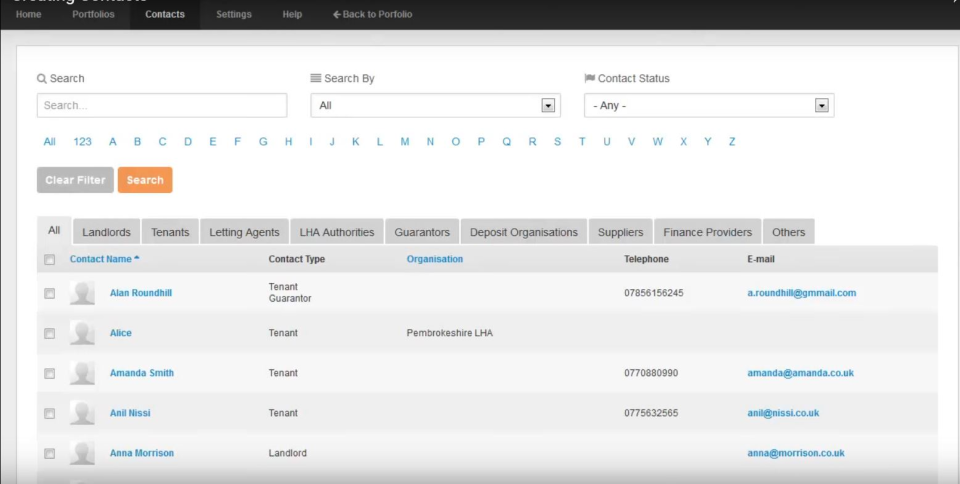Filter contacts by All letters

pyautogui.click(x=50, y=141)
